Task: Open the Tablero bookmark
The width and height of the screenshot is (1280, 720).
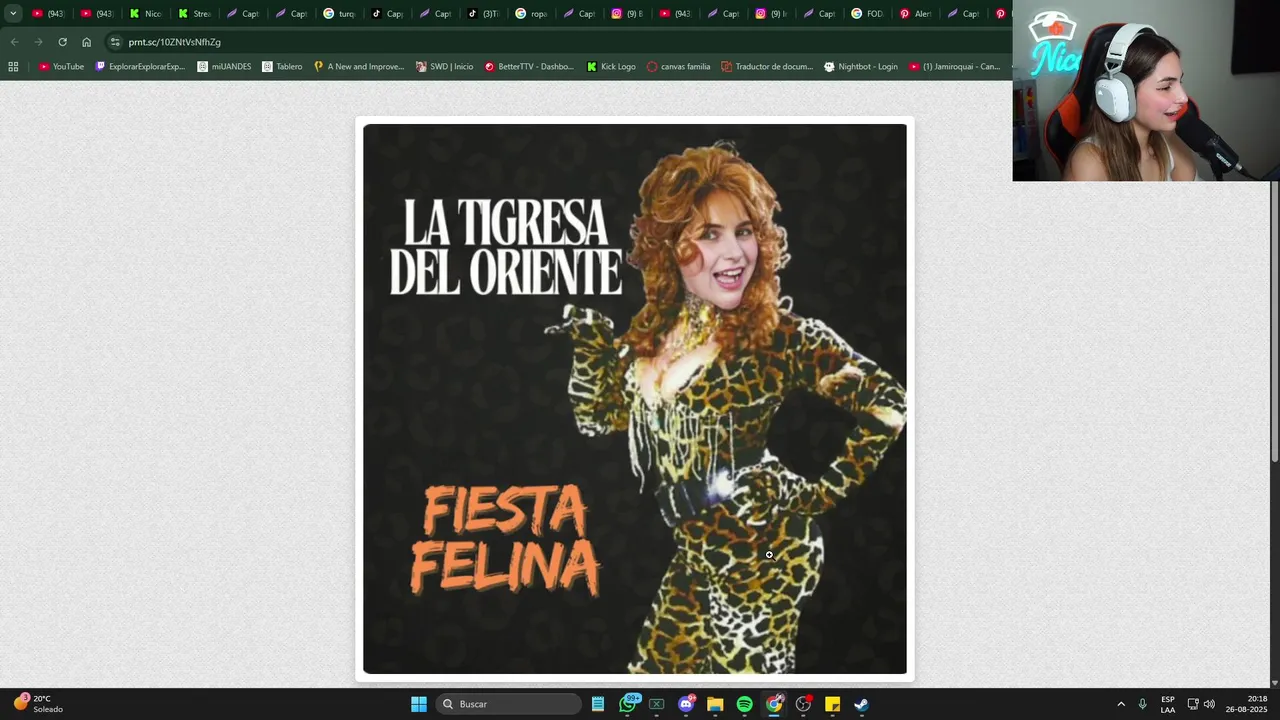Action: 282,67
